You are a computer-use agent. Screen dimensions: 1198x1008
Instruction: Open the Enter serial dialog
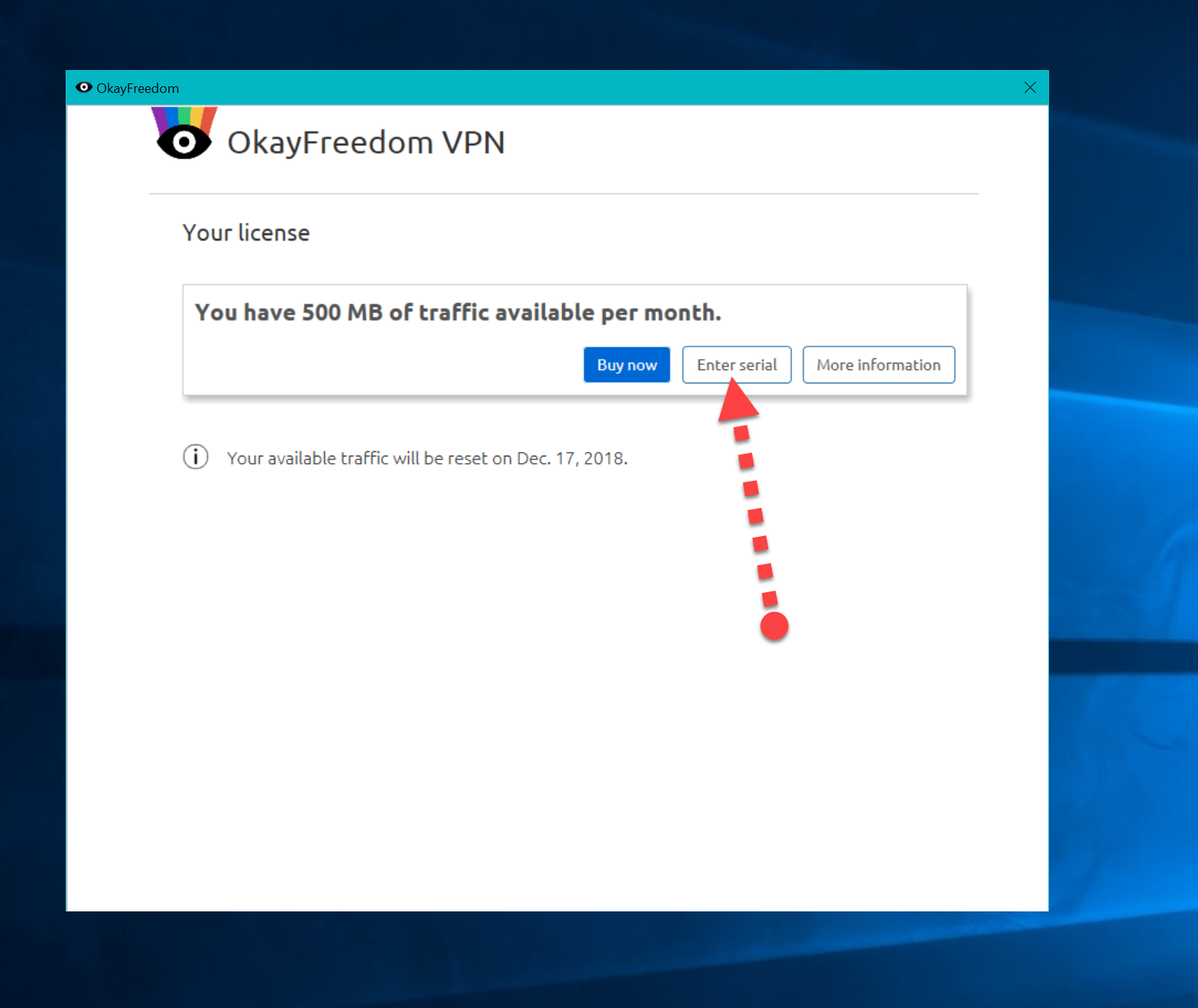click(x=736, y=365)
